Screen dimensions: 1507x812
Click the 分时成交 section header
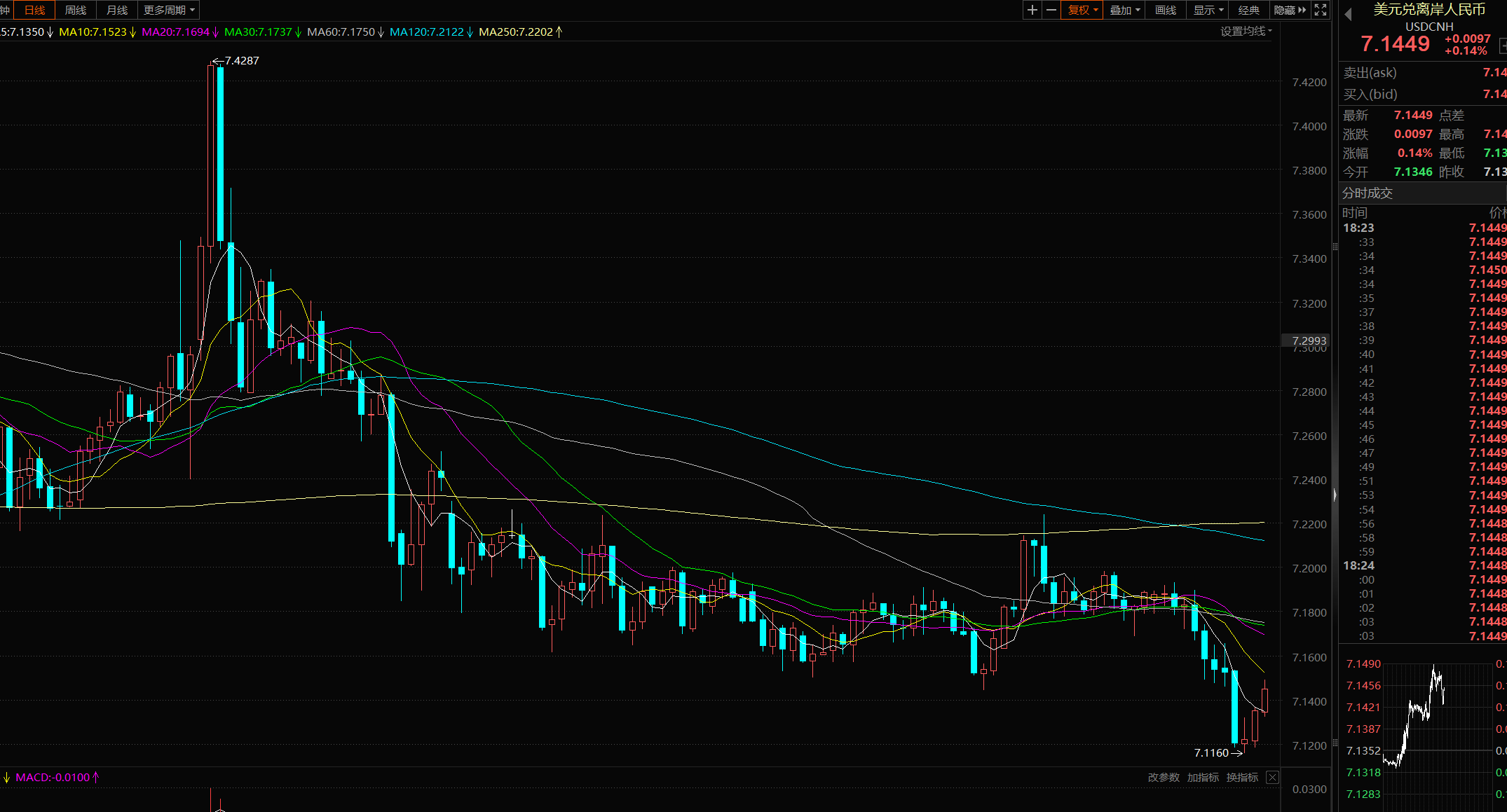point(1368,193)
